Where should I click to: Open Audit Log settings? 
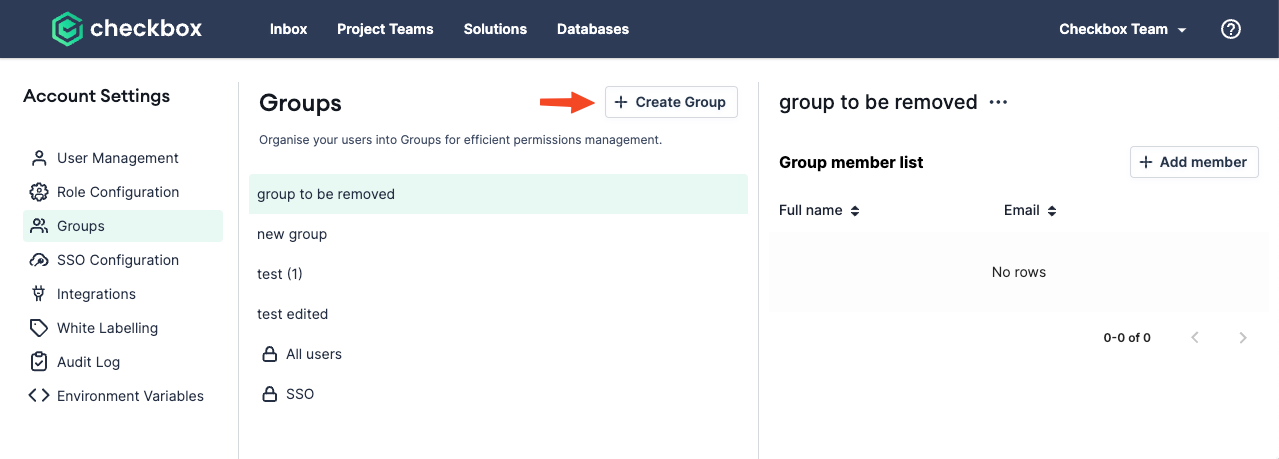click(123, 362)
